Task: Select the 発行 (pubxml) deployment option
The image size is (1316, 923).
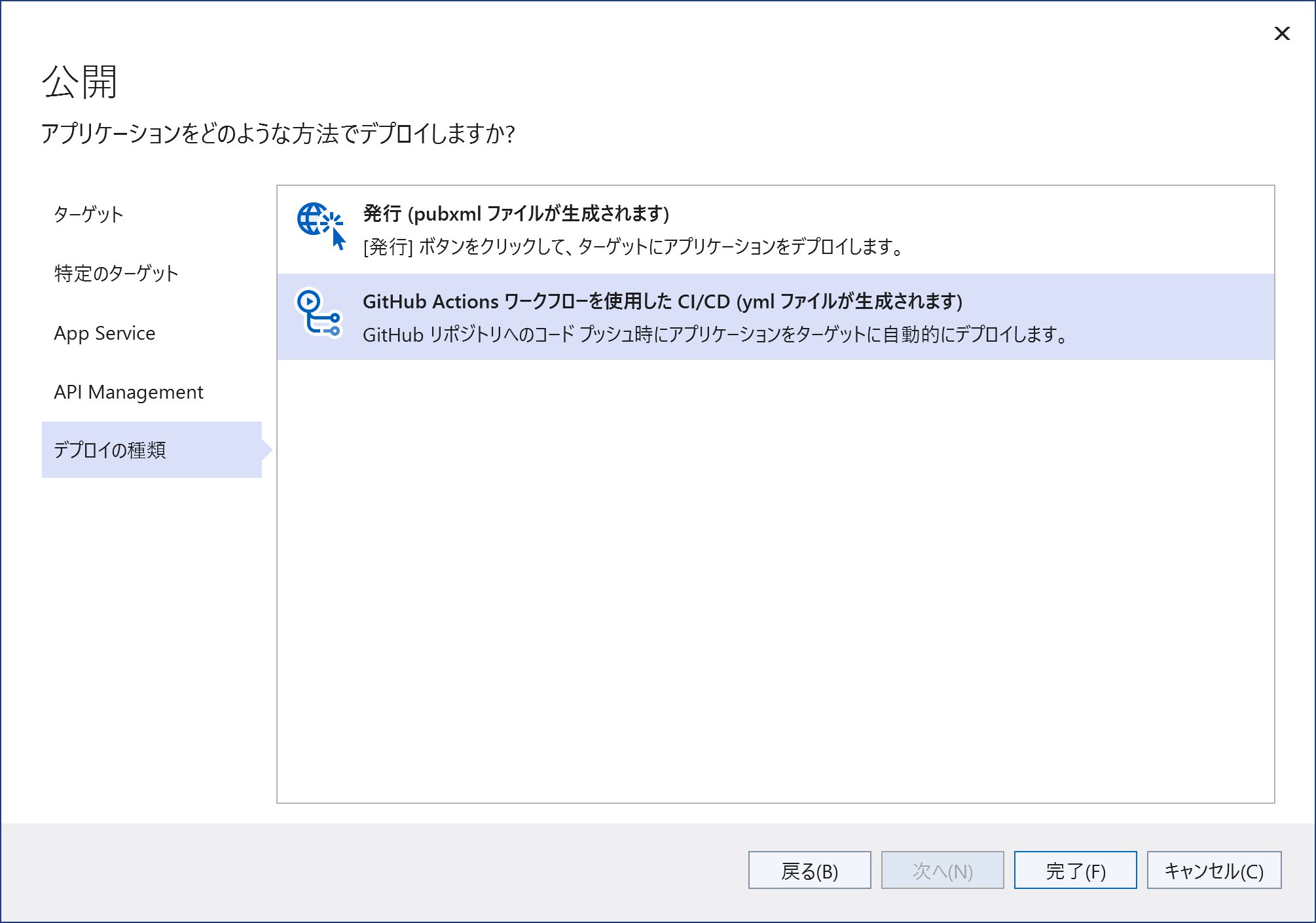Action: point(775,230)
